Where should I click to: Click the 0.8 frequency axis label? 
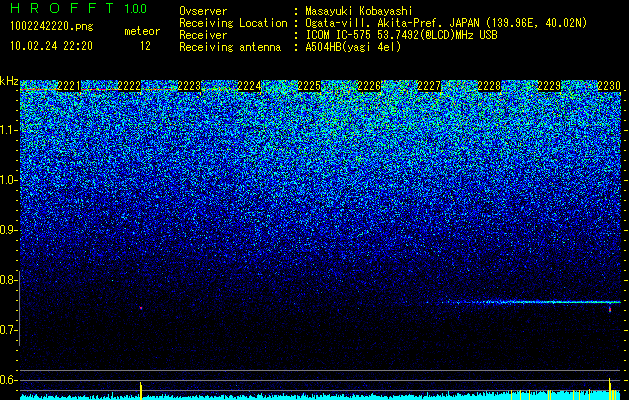click(8, 280)
